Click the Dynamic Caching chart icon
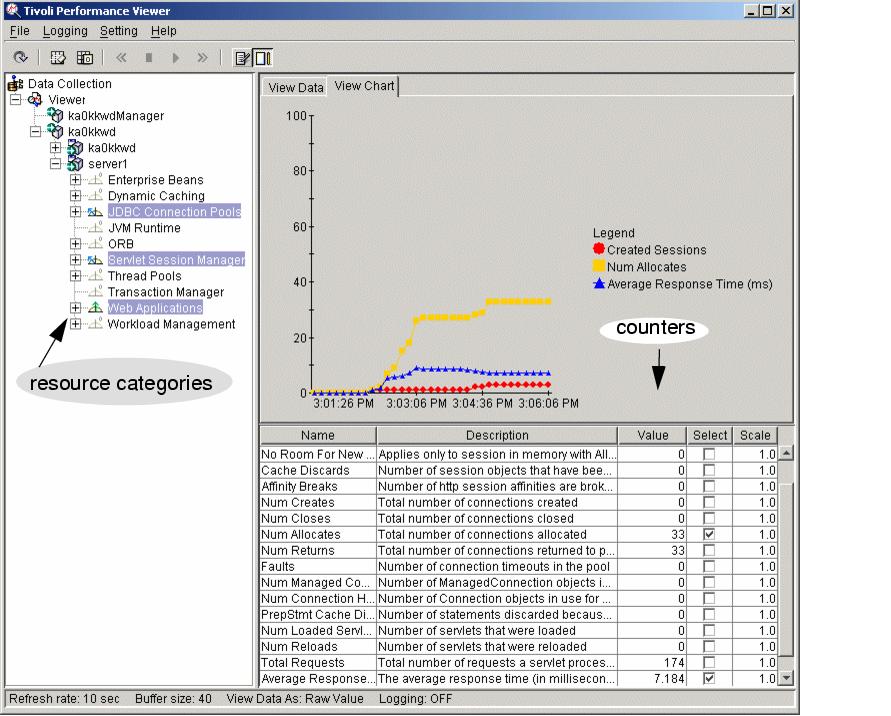Screen dimensions: 891x716 pyautogui.click(x=95, y=195)
